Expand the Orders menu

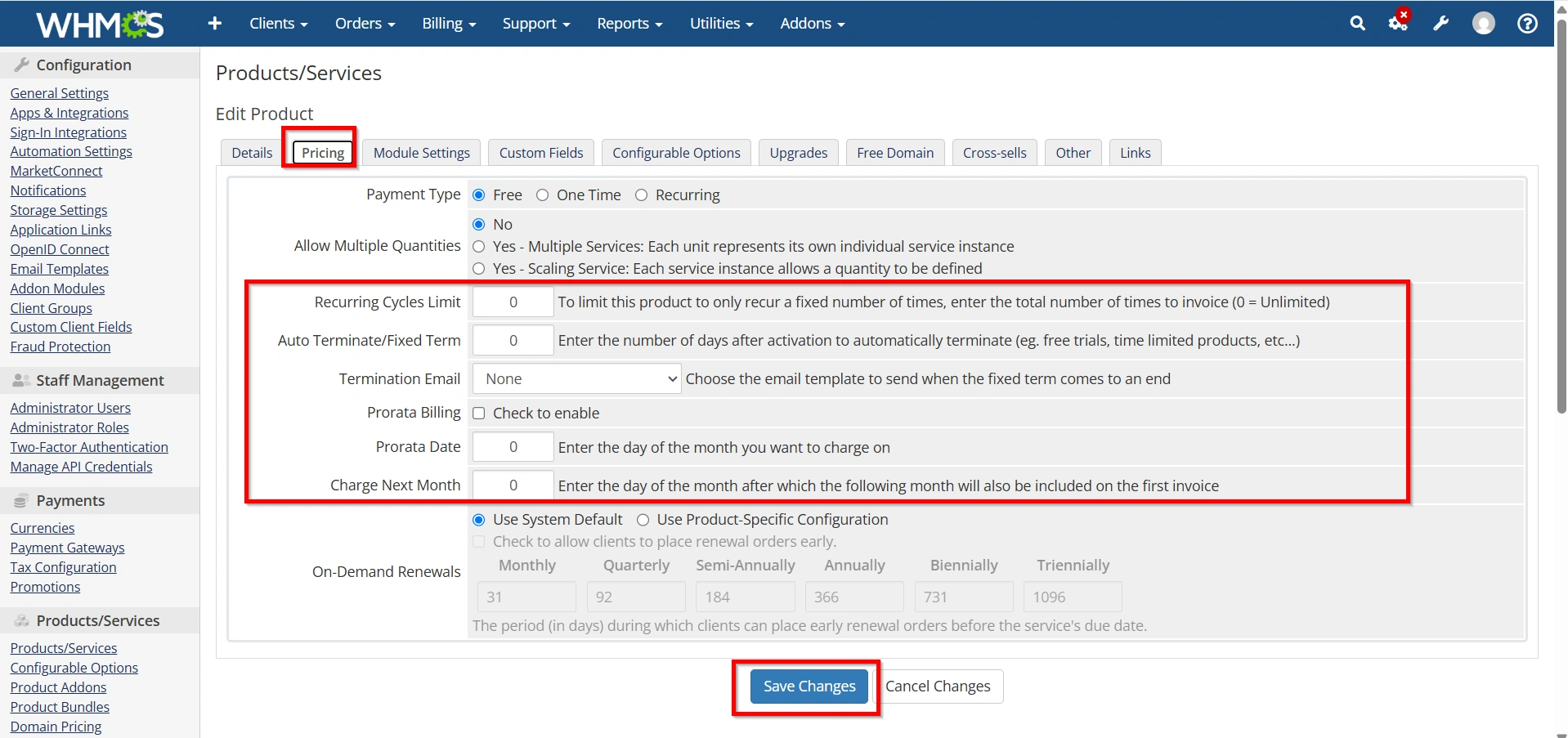click(x=365, y=24)
